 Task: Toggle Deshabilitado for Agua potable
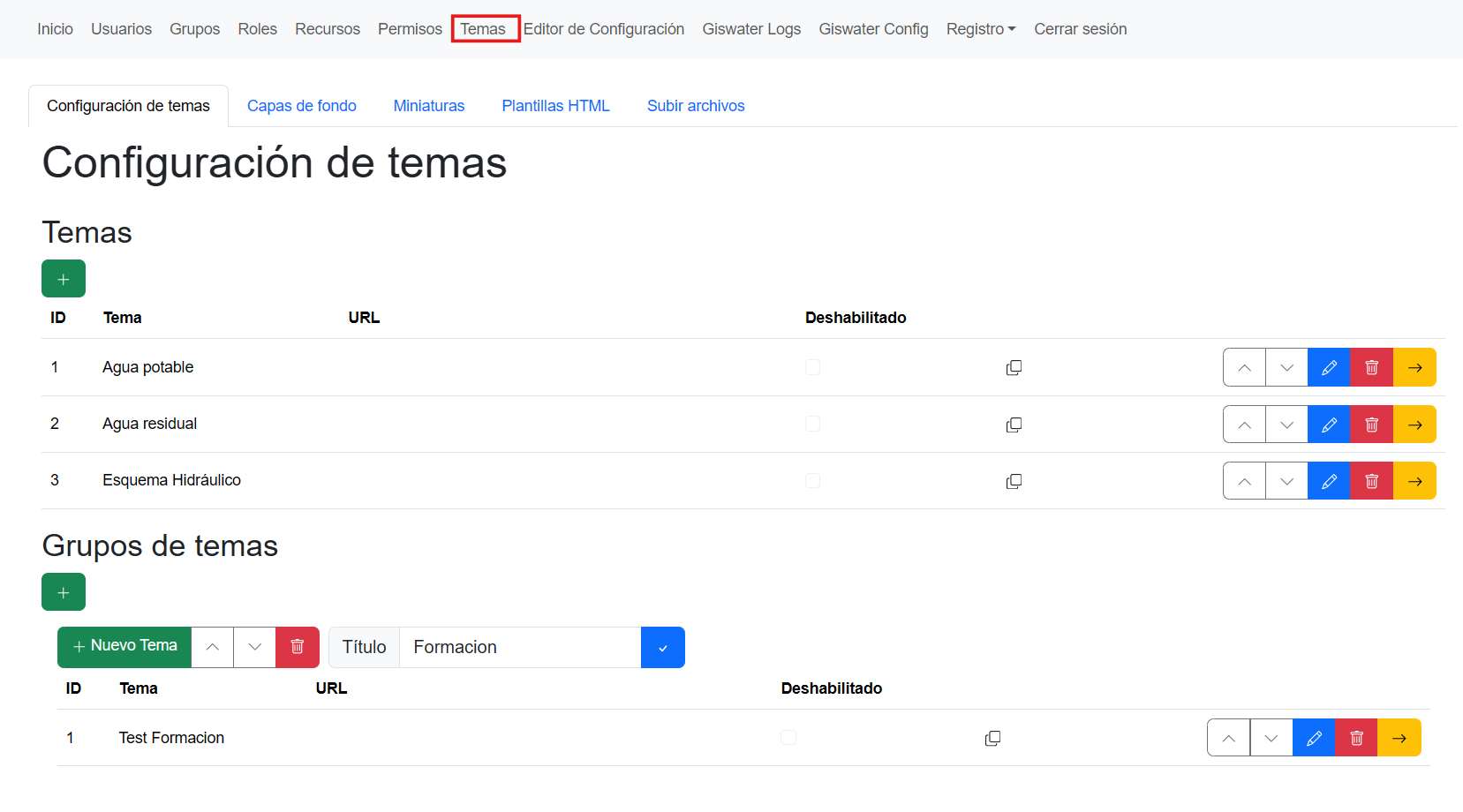pos(812,367)
